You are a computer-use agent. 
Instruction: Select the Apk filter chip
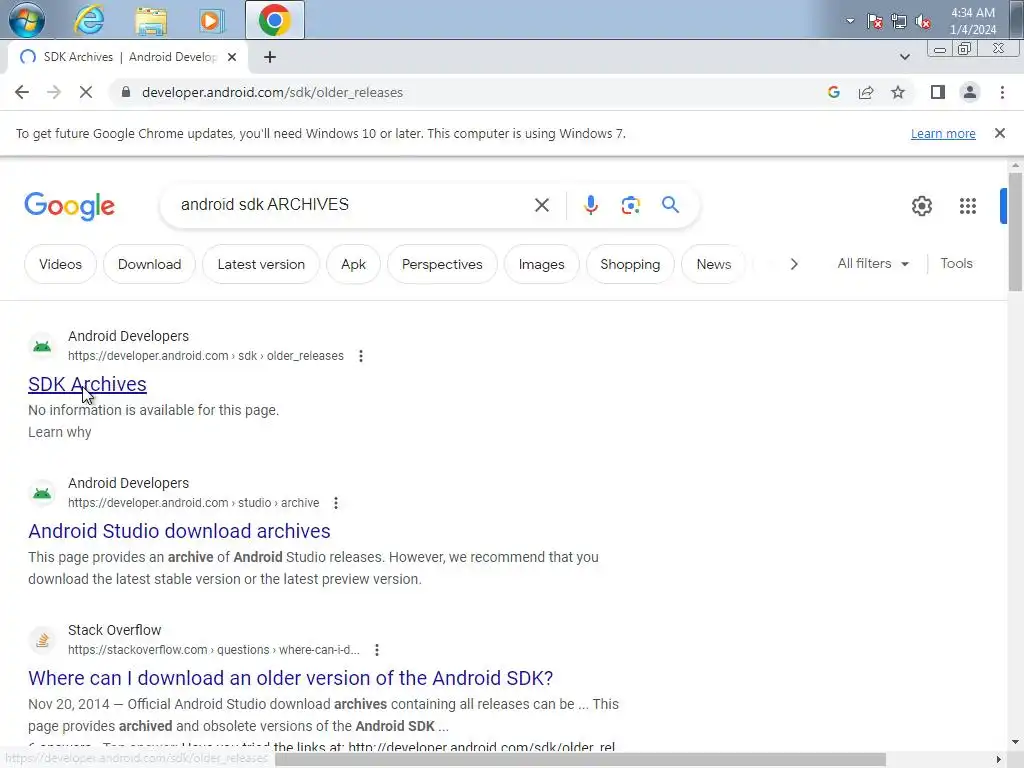pyautogui.click(x=353, y=264)
